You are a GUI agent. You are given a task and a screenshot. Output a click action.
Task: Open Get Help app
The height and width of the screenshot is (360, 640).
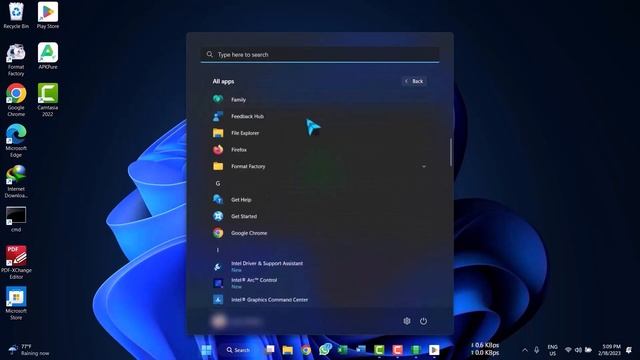(x=319, y=199)
